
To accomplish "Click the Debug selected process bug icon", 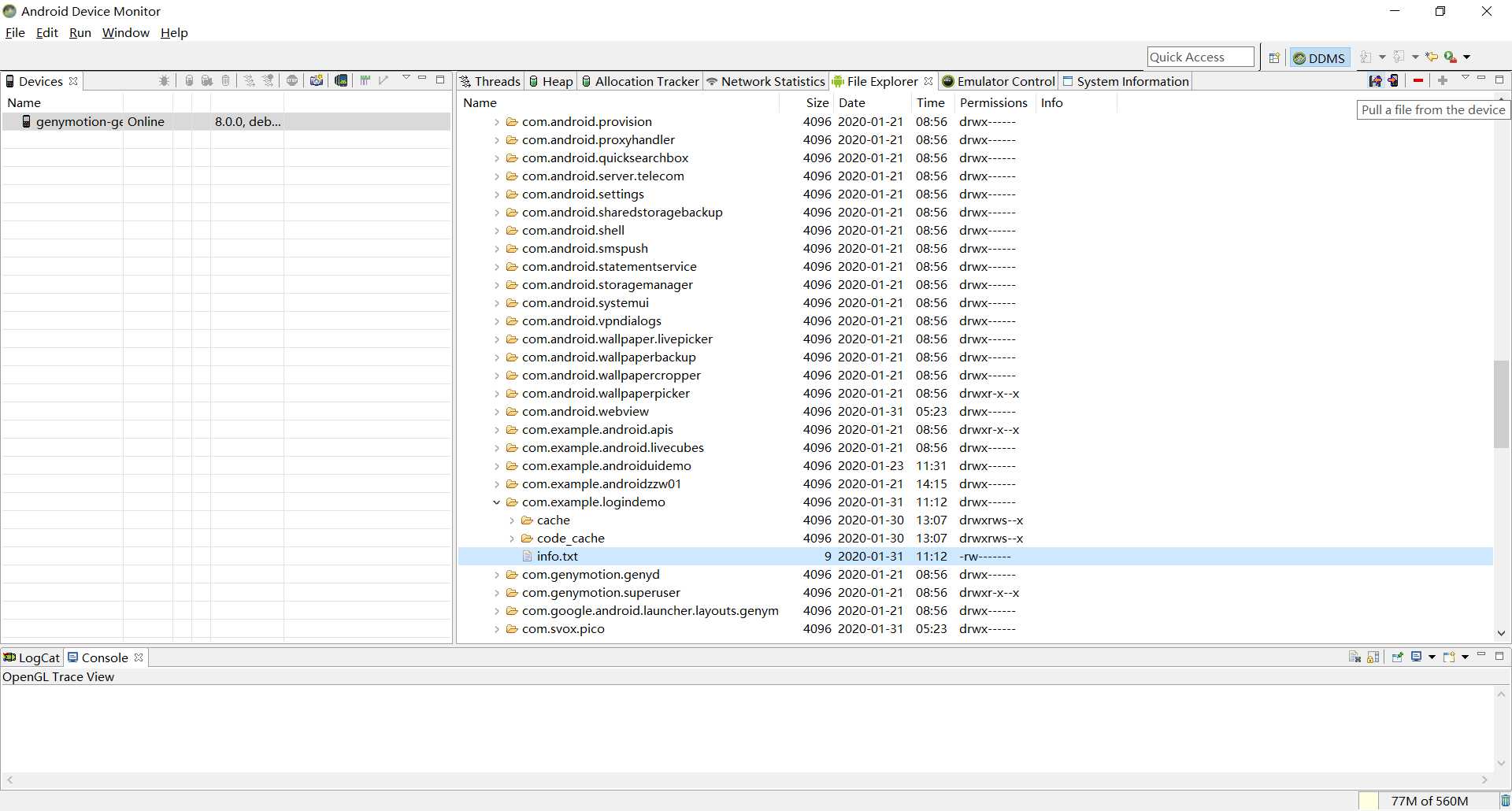I will pos(164,80).
